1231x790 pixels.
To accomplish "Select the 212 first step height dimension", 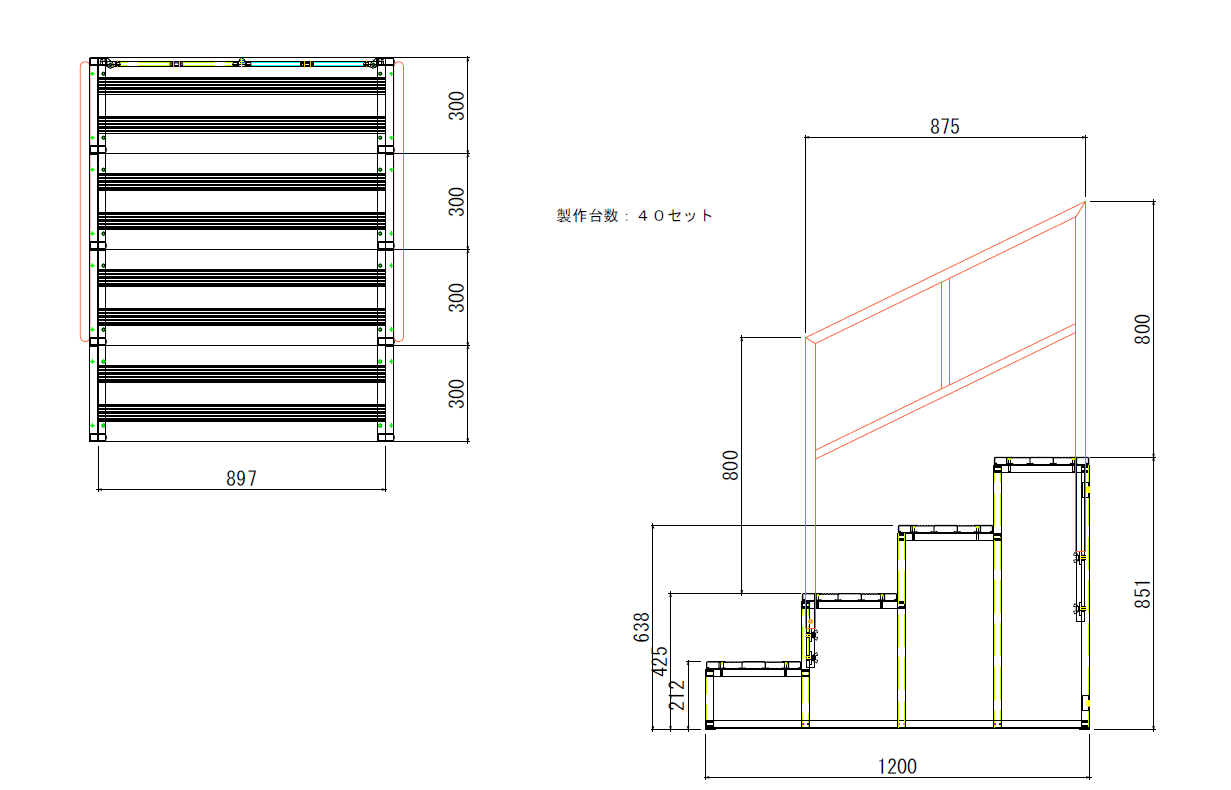I will click(x=678, y=695).
